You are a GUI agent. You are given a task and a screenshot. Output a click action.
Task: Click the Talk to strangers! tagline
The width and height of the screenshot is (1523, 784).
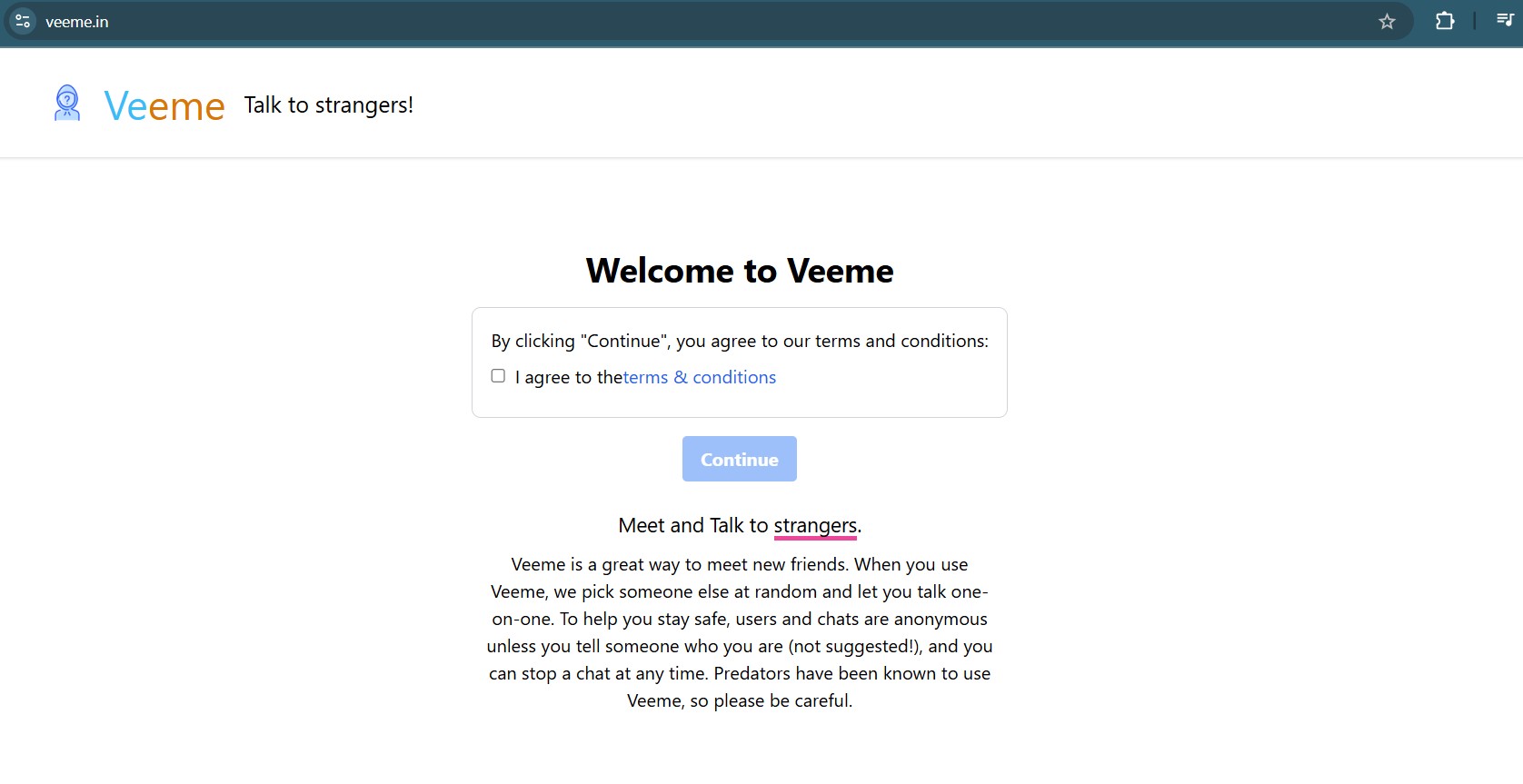click(330, 104)
